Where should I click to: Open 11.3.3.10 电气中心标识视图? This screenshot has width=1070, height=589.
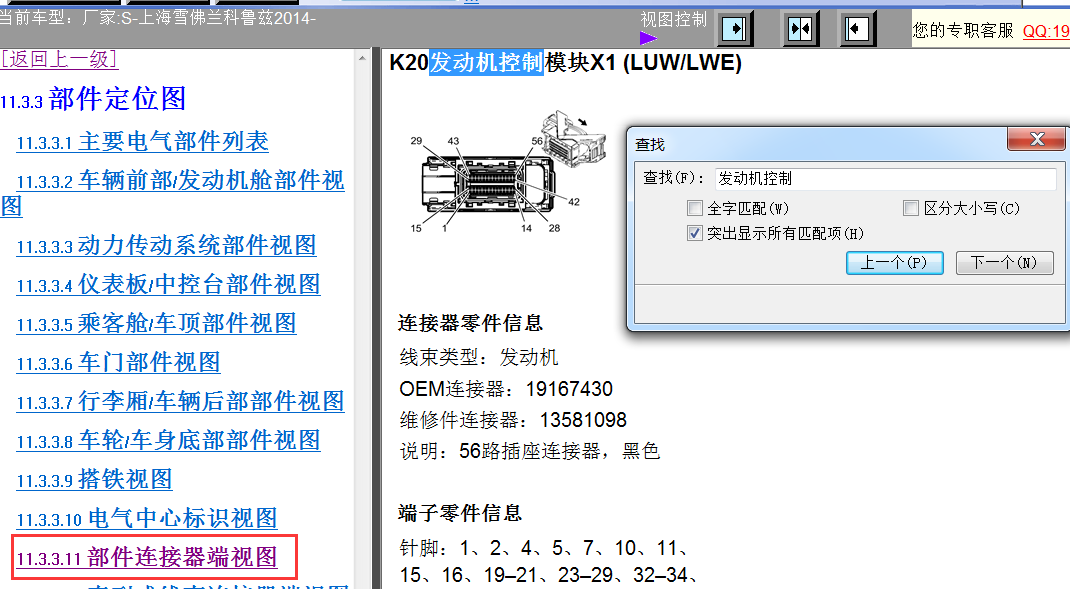147,517
